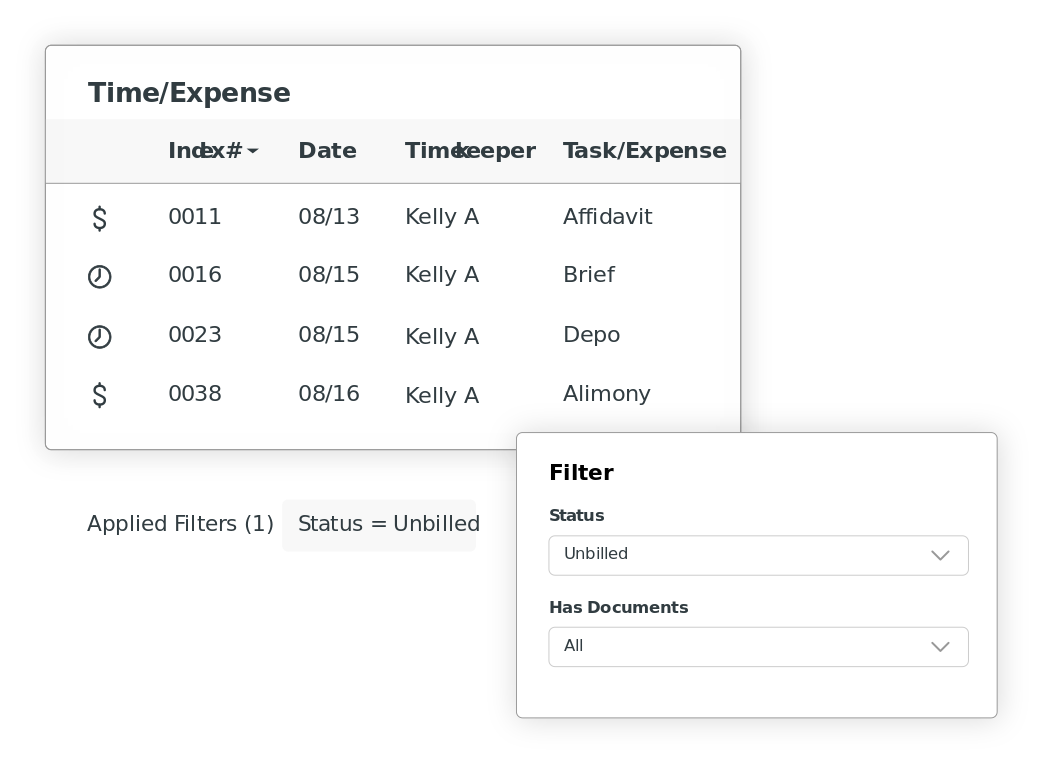The width and height of the screenshot is (1044, 765).
Task: Open the Status dropdown showing Unbilled
Action: (x=758, y=555)
